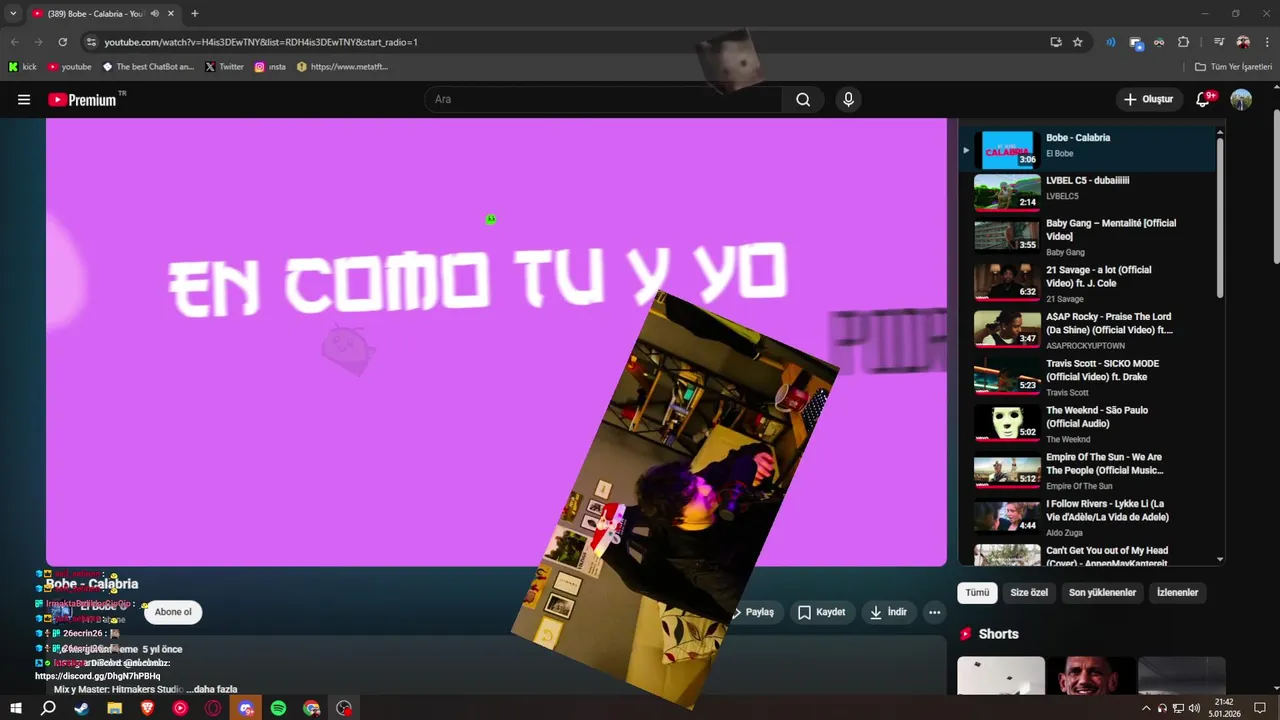
Task: Open Chrome profile avatar in toolbar
Action: (x=1243, y=42)
